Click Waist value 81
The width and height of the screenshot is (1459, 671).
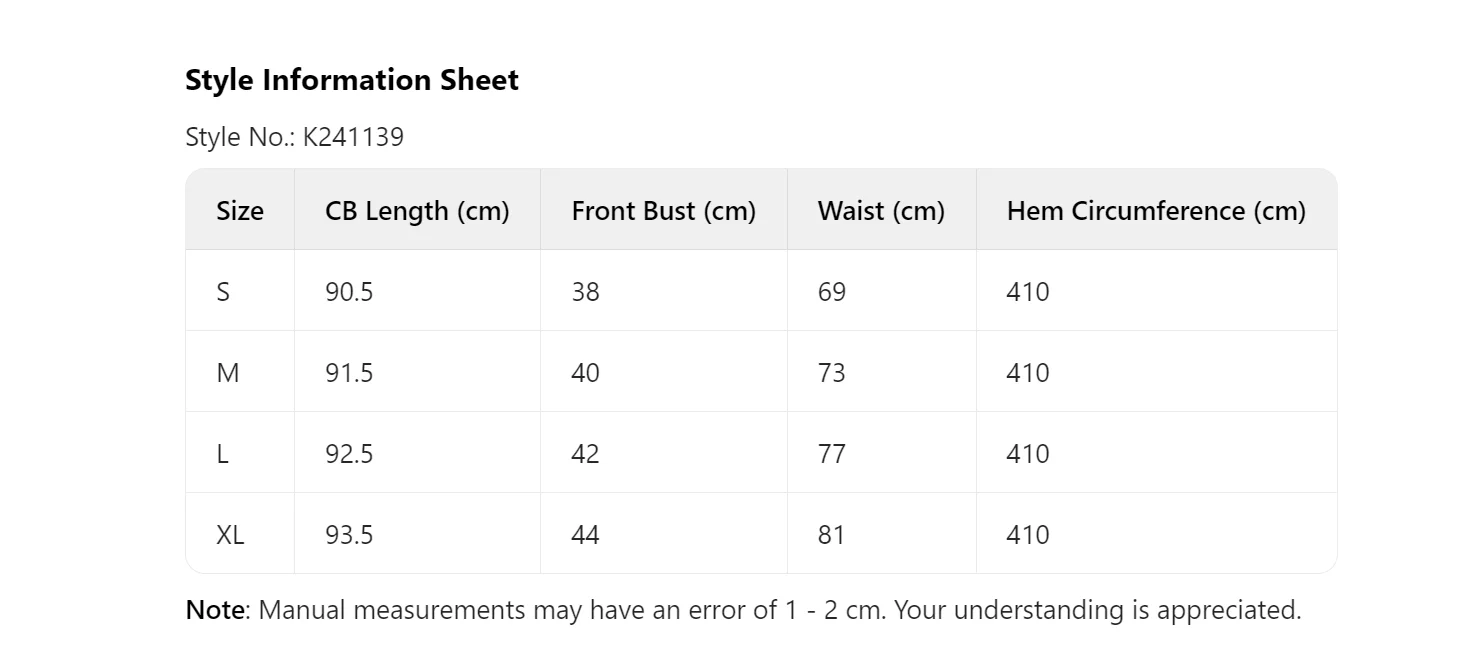point(831,535)
